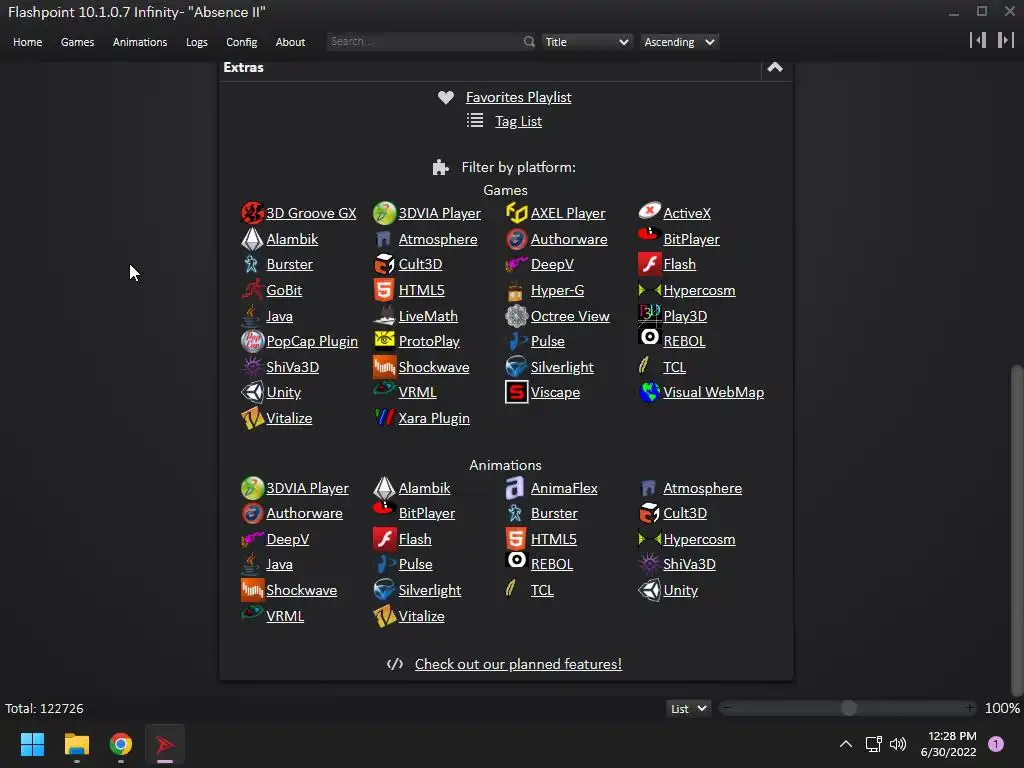The width and height of the screenshot is (1024, 768).
Task: Open the network icon in system tray
Action: pyautogui.click(x=873, y=744)
